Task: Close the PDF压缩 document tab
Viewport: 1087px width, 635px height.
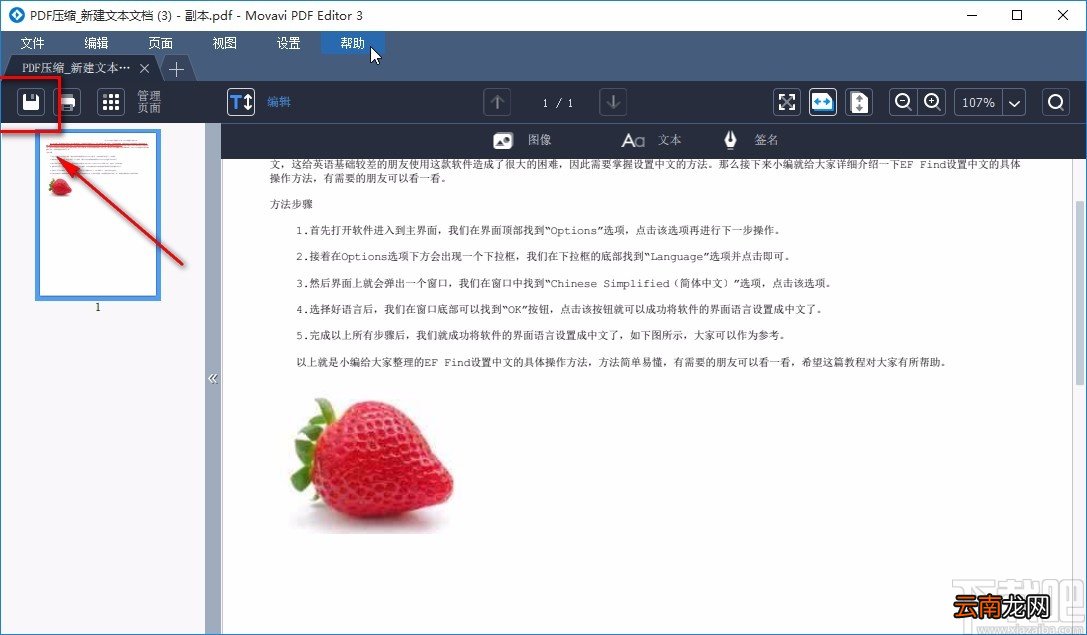Action: pyautogui.click(x=144, y=68)
